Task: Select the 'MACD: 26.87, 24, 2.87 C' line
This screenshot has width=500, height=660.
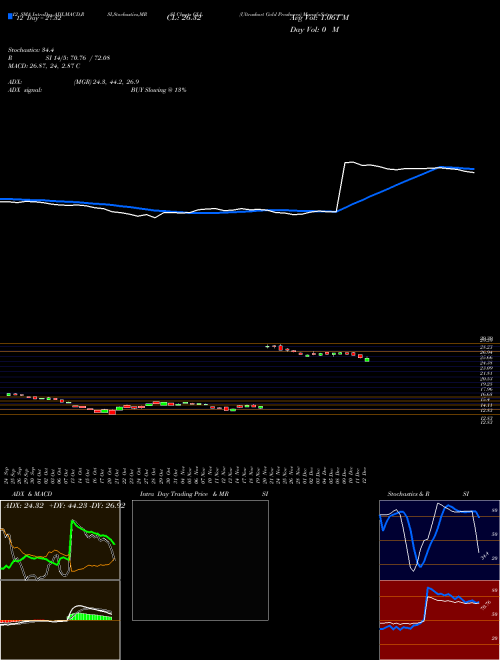Action: [x=44, y=66]
